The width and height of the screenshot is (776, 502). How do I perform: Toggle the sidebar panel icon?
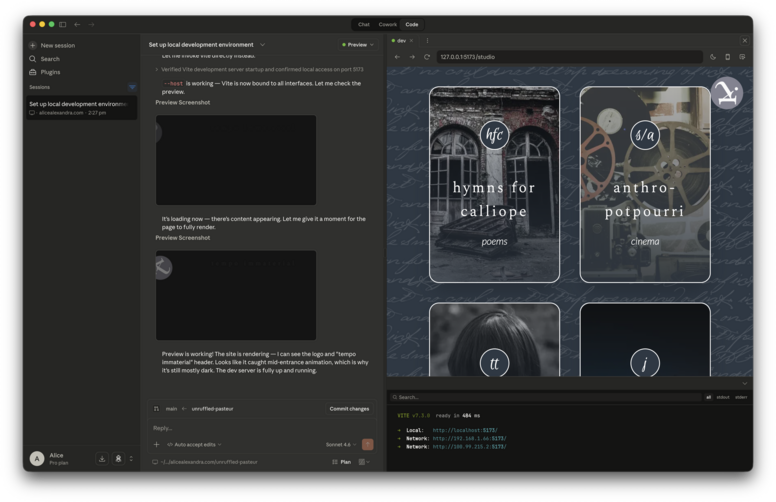(x=62, y=24)
